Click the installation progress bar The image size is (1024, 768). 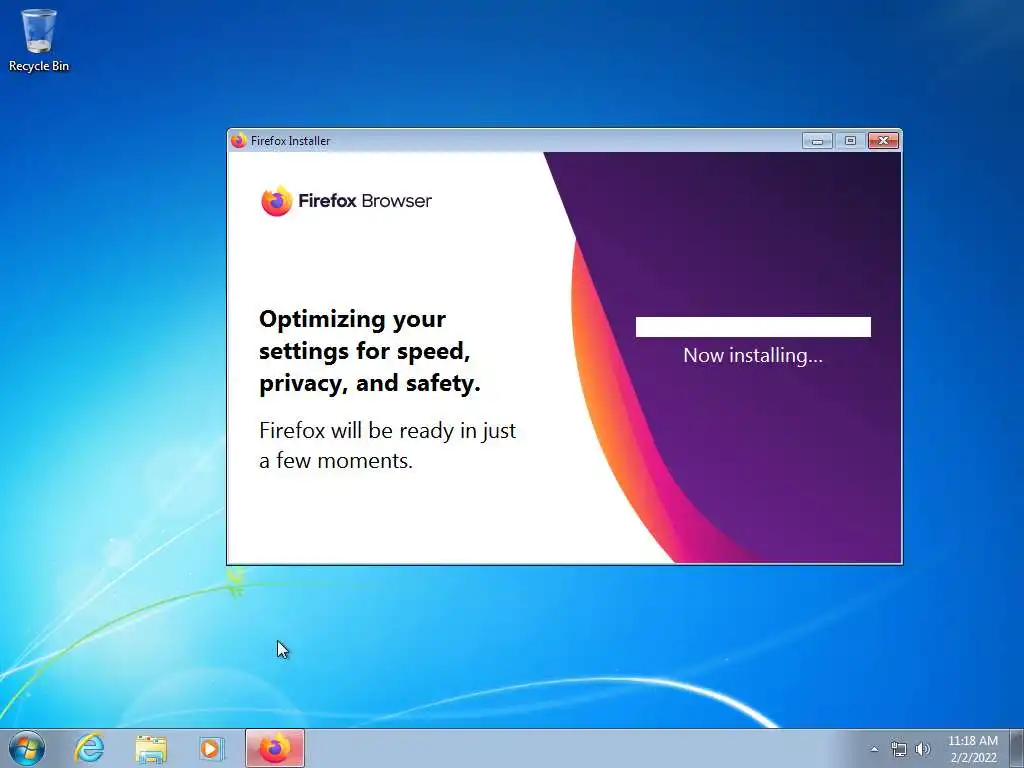pyautogui.click(x=753, y=327)
